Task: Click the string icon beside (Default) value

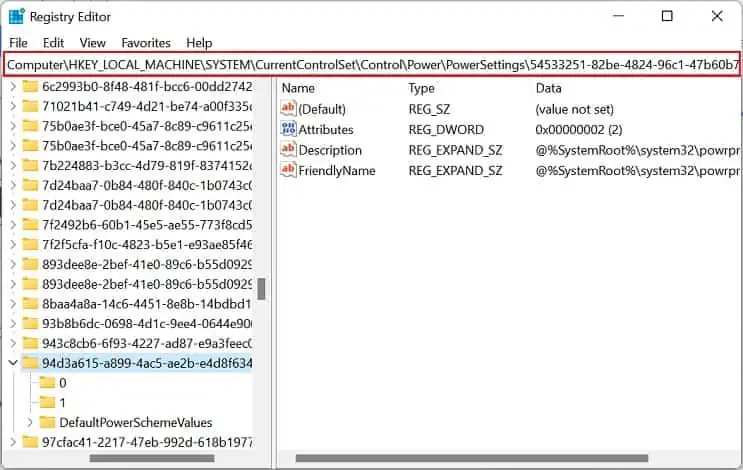Action: [288, 108]
